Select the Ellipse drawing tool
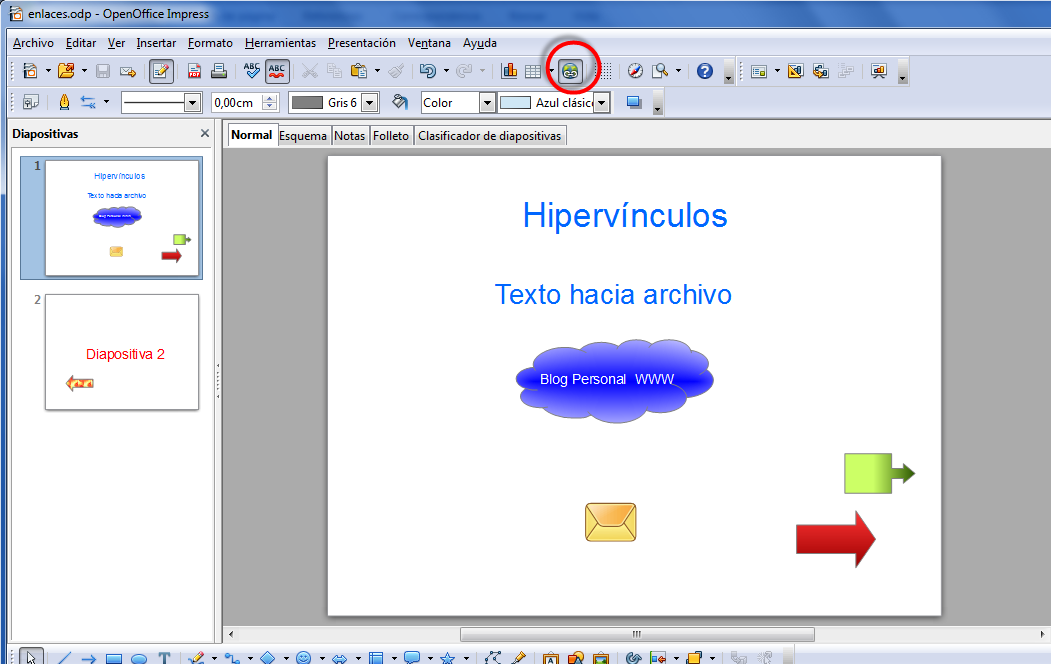The width and height of the screenshot is (1051, 664). (139, 659)
